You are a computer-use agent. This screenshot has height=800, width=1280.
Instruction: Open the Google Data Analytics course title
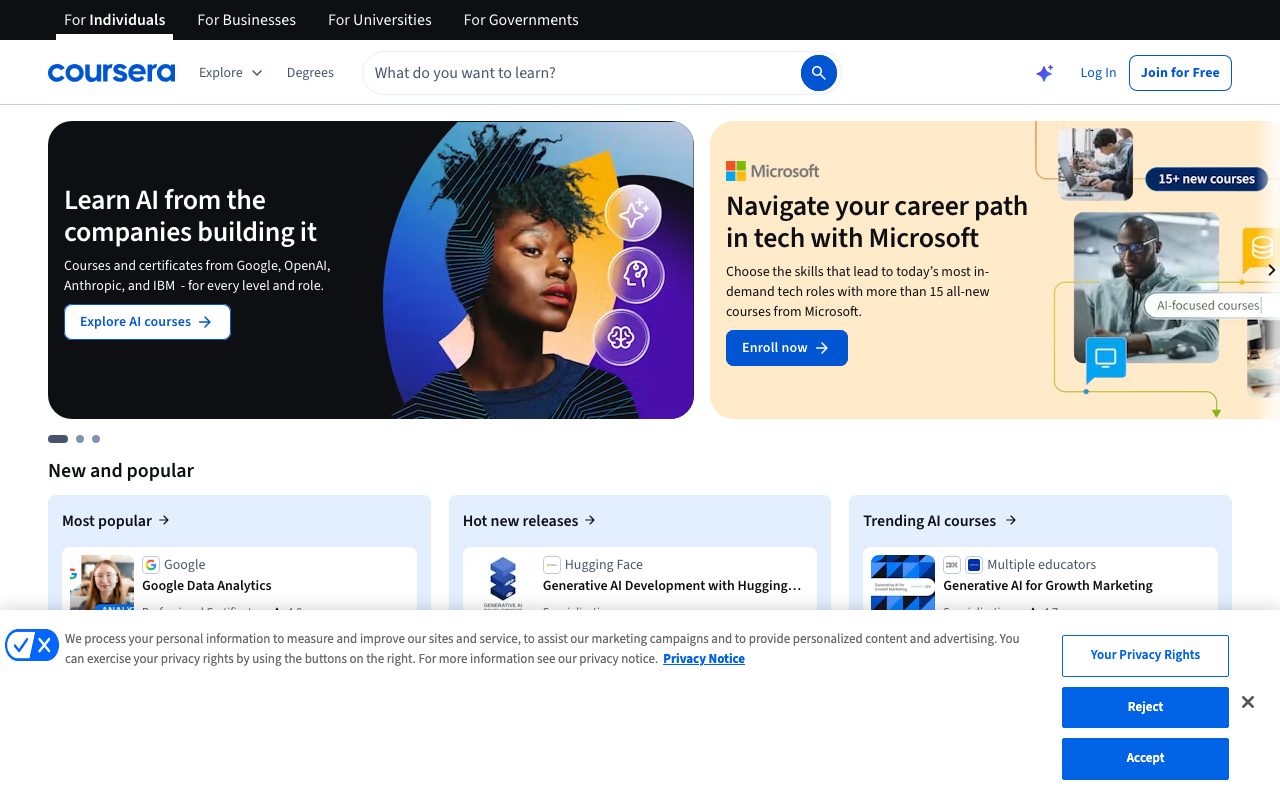click(x=207, y=586)
